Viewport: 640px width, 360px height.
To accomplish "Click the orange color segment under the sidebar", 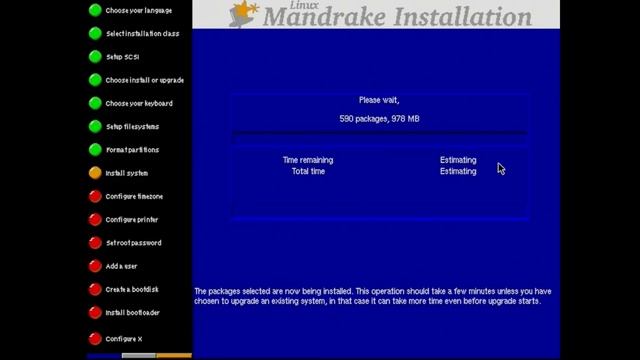I will click(174, 356).
